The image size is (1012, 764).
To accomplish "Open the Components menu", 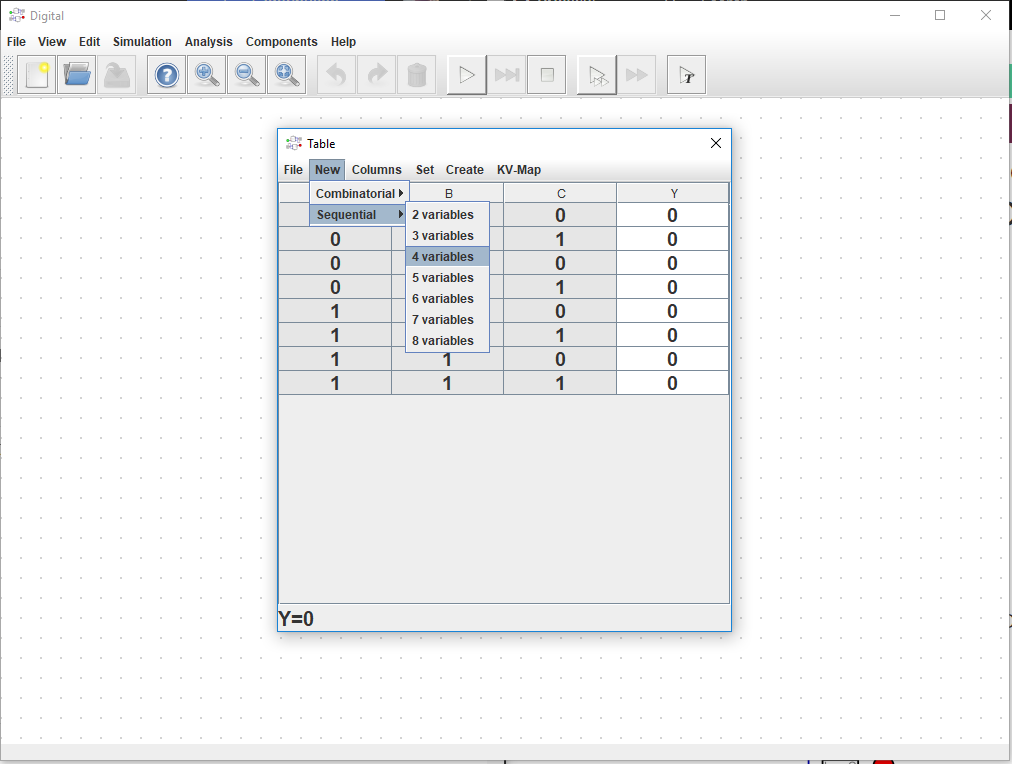I will pyautogui.click(x=281, y=42).
